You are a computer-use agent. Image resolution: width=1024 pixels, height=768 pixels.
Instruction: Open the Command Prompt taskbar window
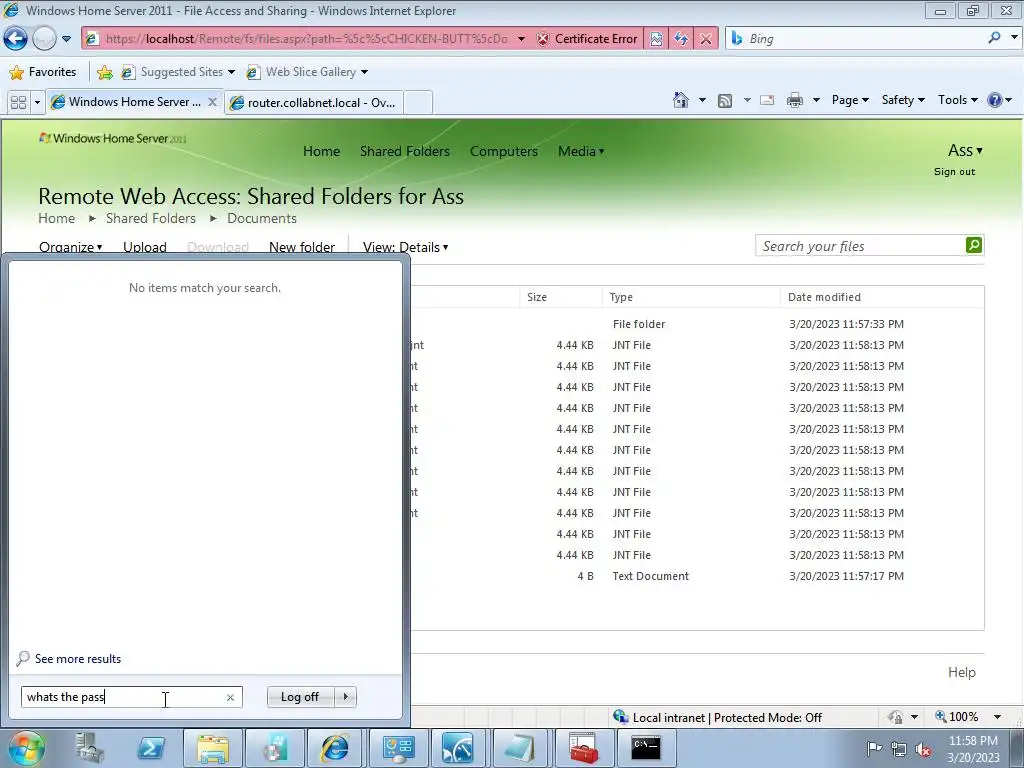pos(645,748)
